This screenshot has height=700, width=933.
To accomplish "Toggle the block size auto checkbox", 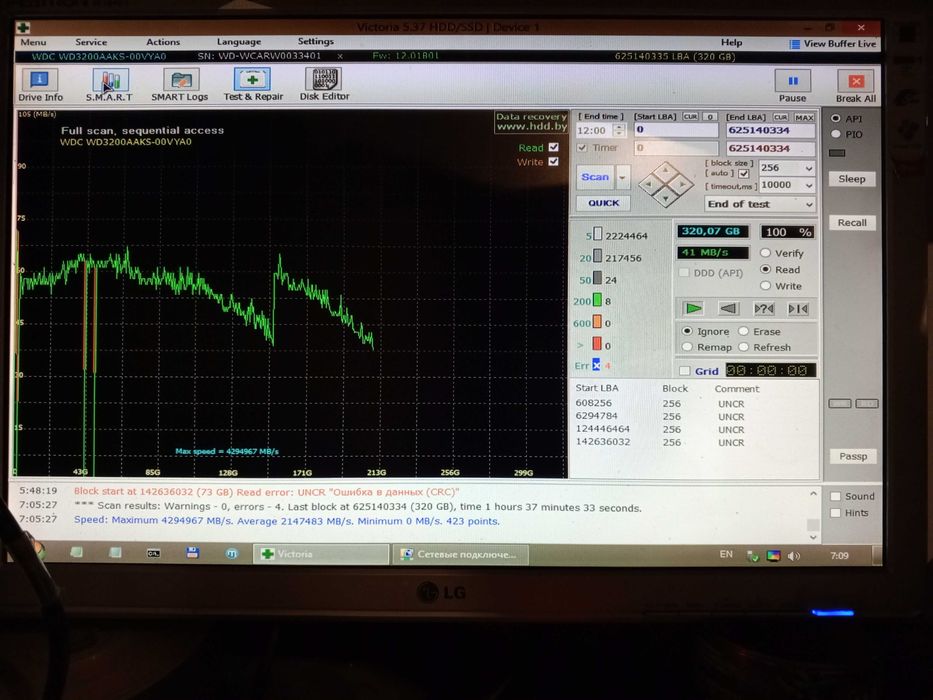I will (744, 174).
